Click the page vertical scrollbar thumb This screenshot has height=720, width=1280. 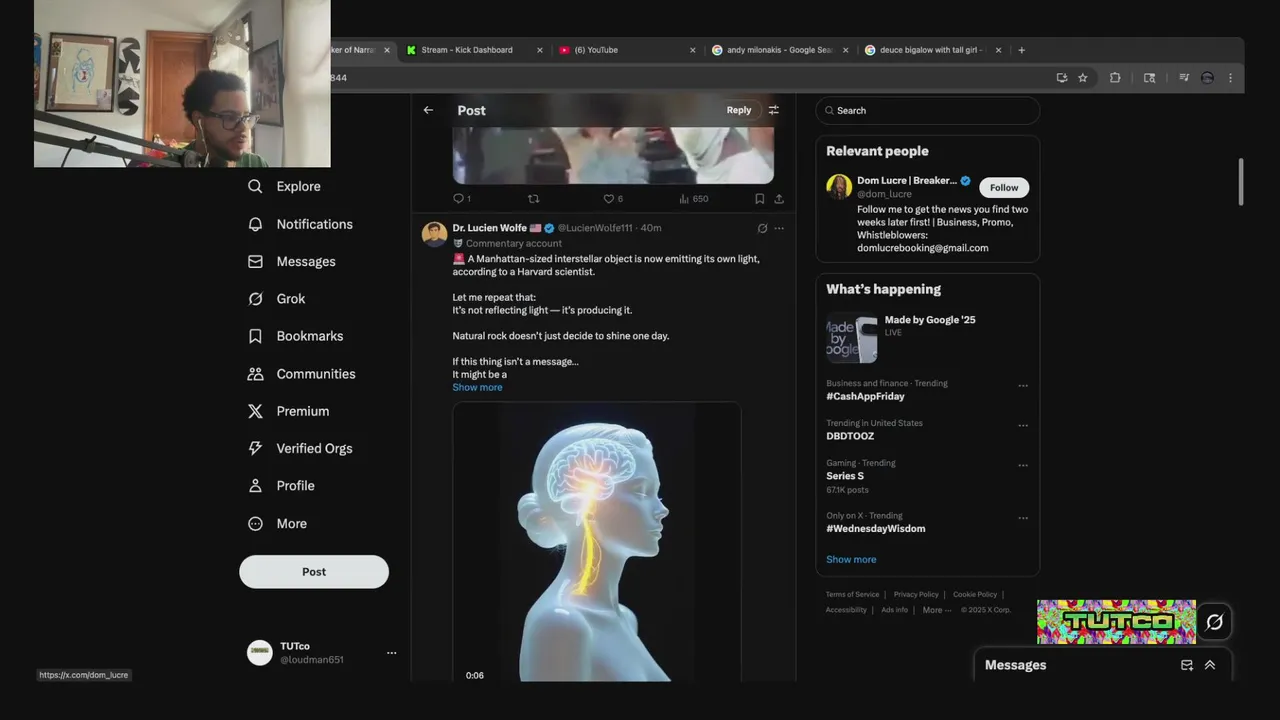coord(1241,182)
